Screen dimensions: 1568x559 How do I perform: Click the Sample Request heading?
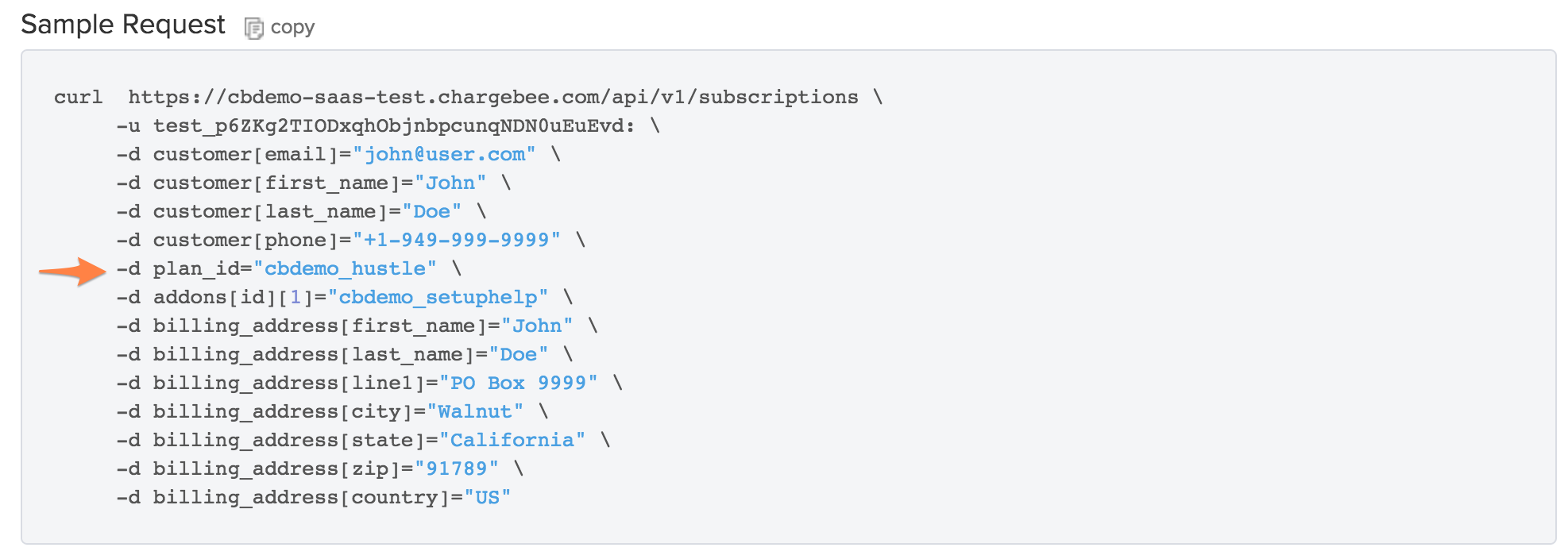click(x=123, y=25)
